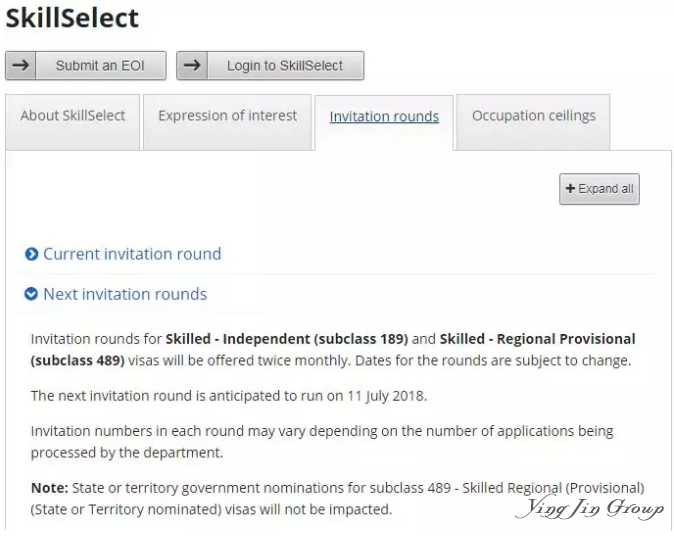Click the SkillSelect page heading
The width and height of the screenshot is (674, 539).
[x=72, y=18]
